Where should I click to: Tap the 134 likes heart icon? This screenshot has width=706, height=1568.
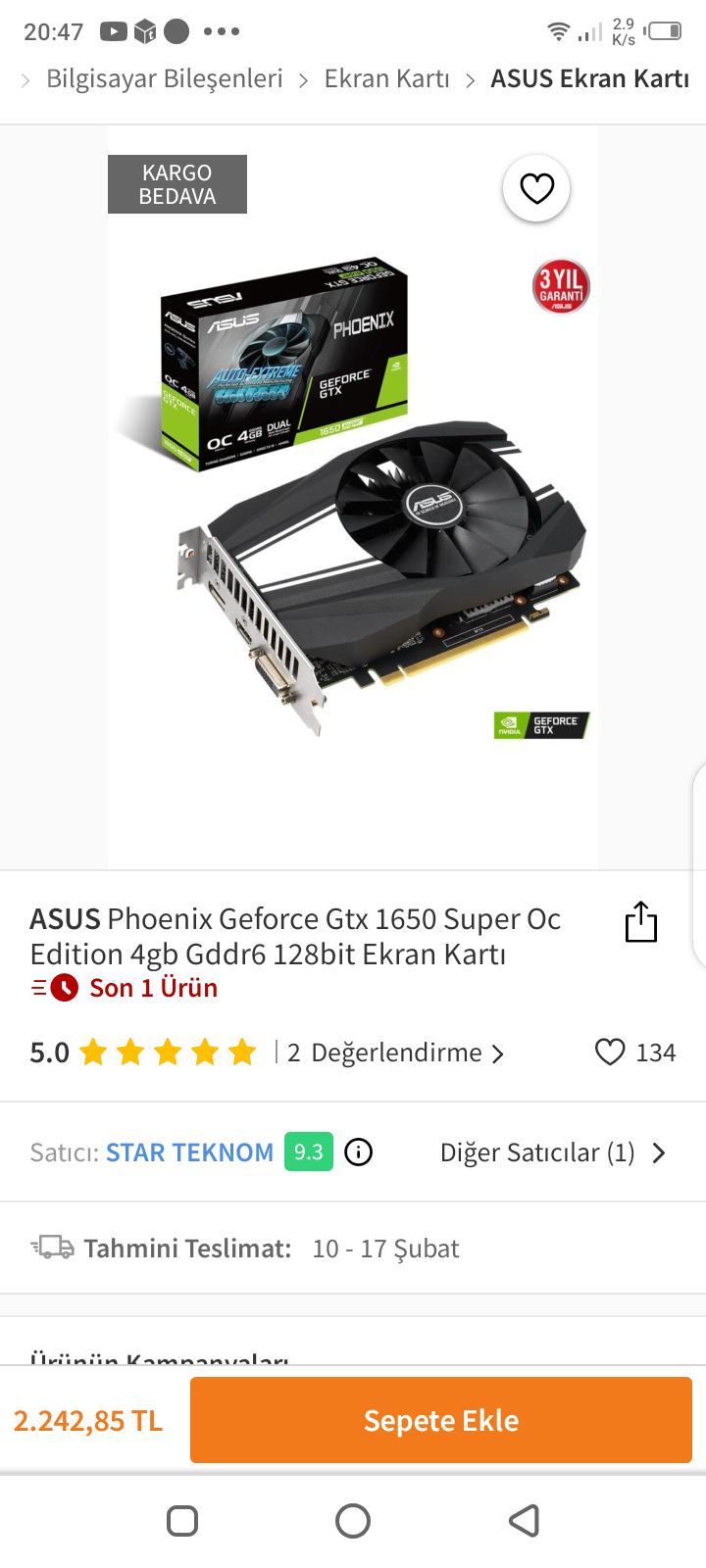(610, 1053)
